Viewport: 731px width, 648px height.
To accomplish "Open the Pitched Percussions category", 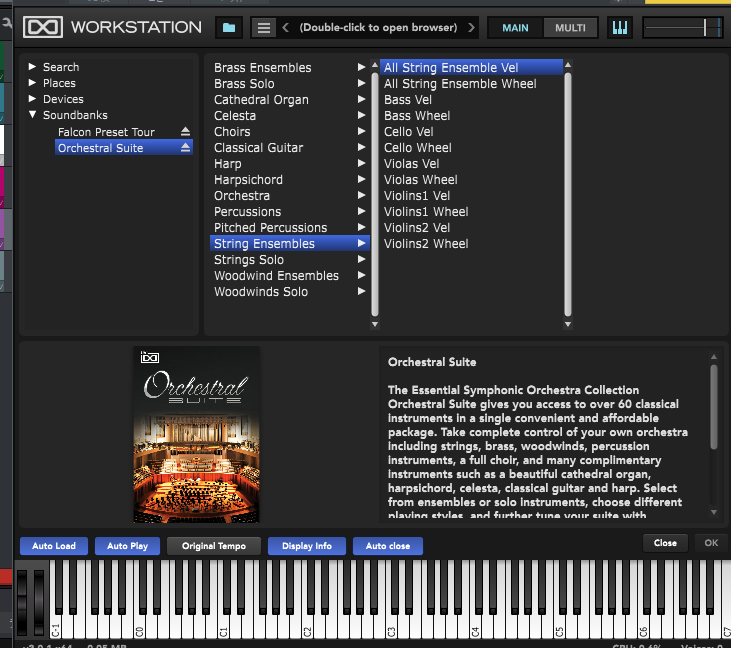I will point(290,227).
